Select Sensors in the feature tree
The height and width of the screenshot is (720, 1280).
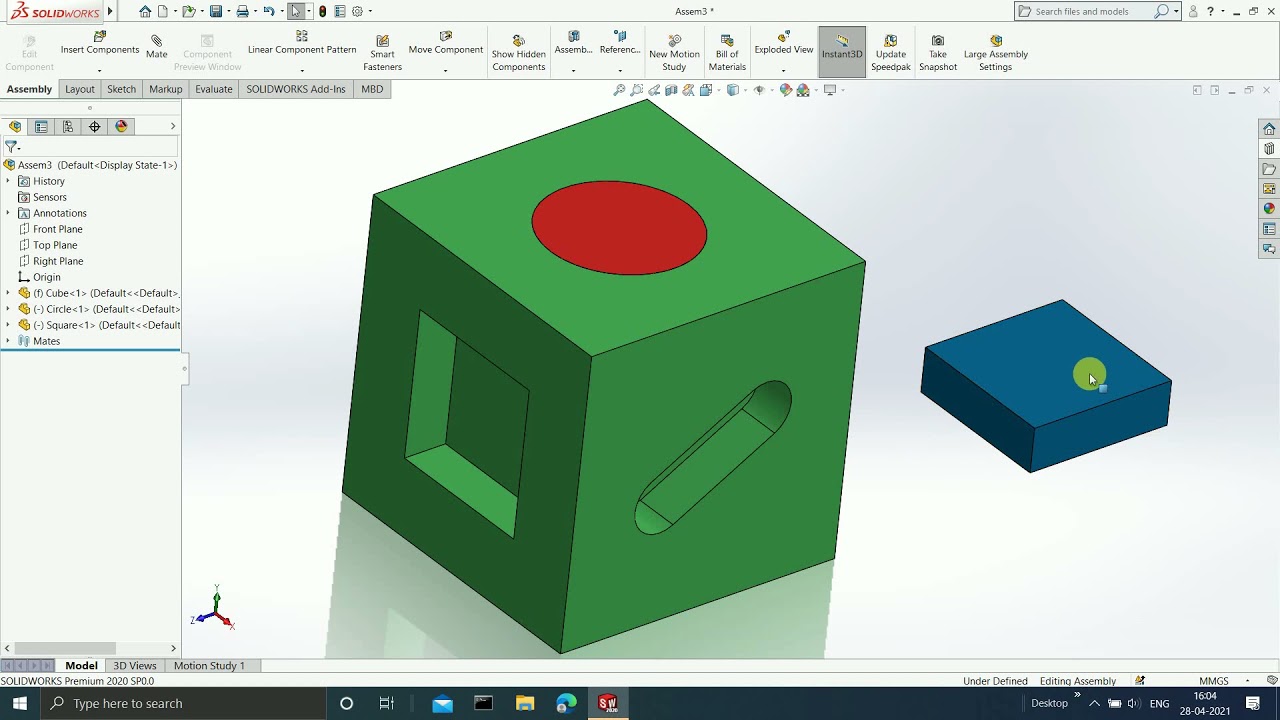pyautogui.click(x=49, y=197)
